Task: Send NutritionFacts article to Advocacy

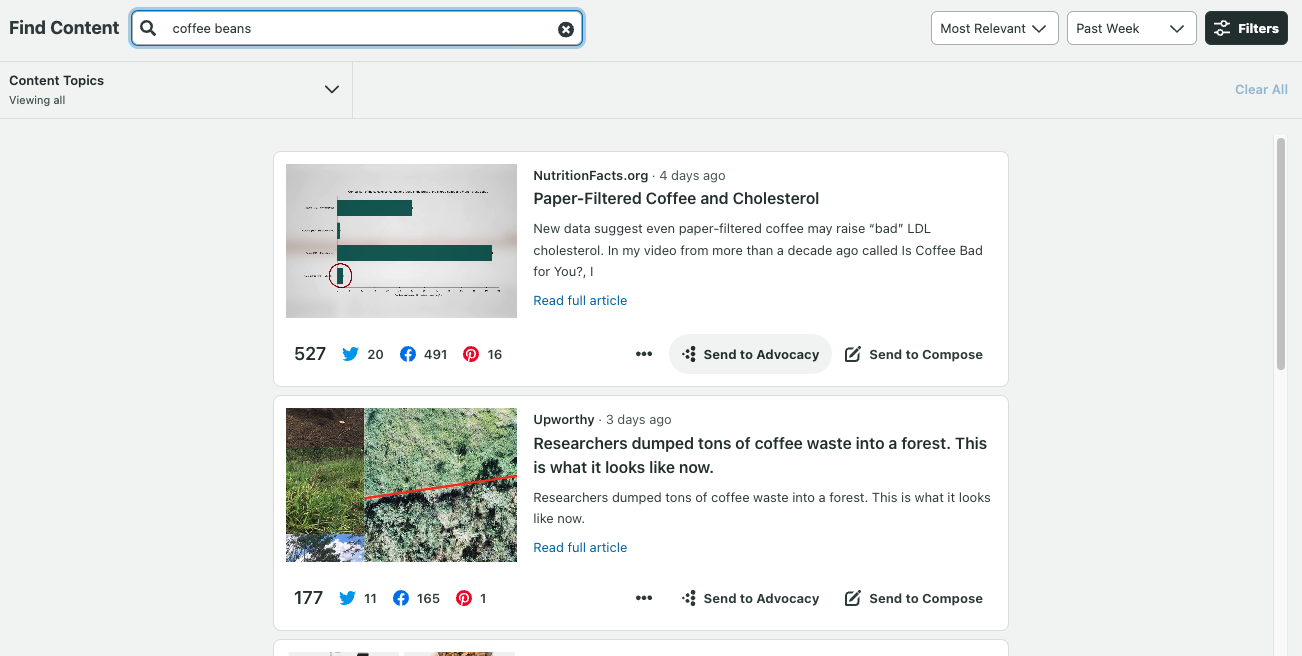Action: tap(750, 354)
